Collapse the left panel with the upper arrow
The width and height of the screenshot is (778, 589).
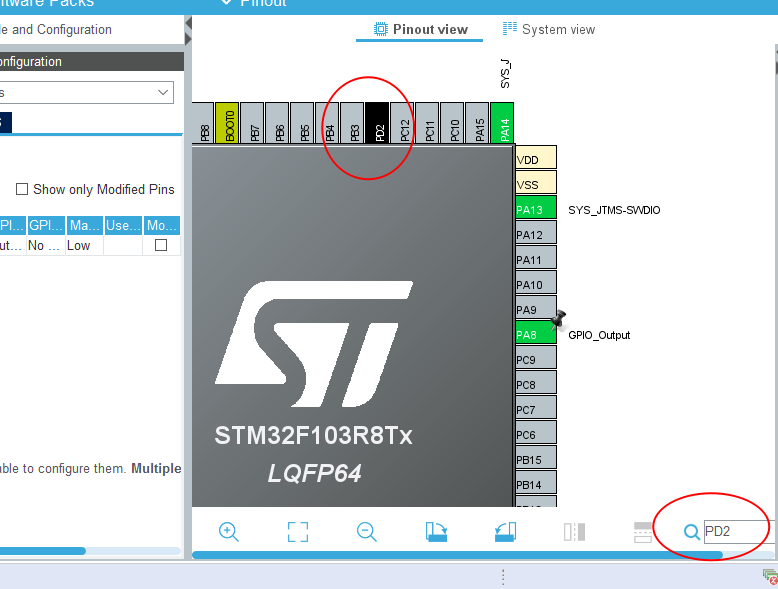click(x=188, y=23)
